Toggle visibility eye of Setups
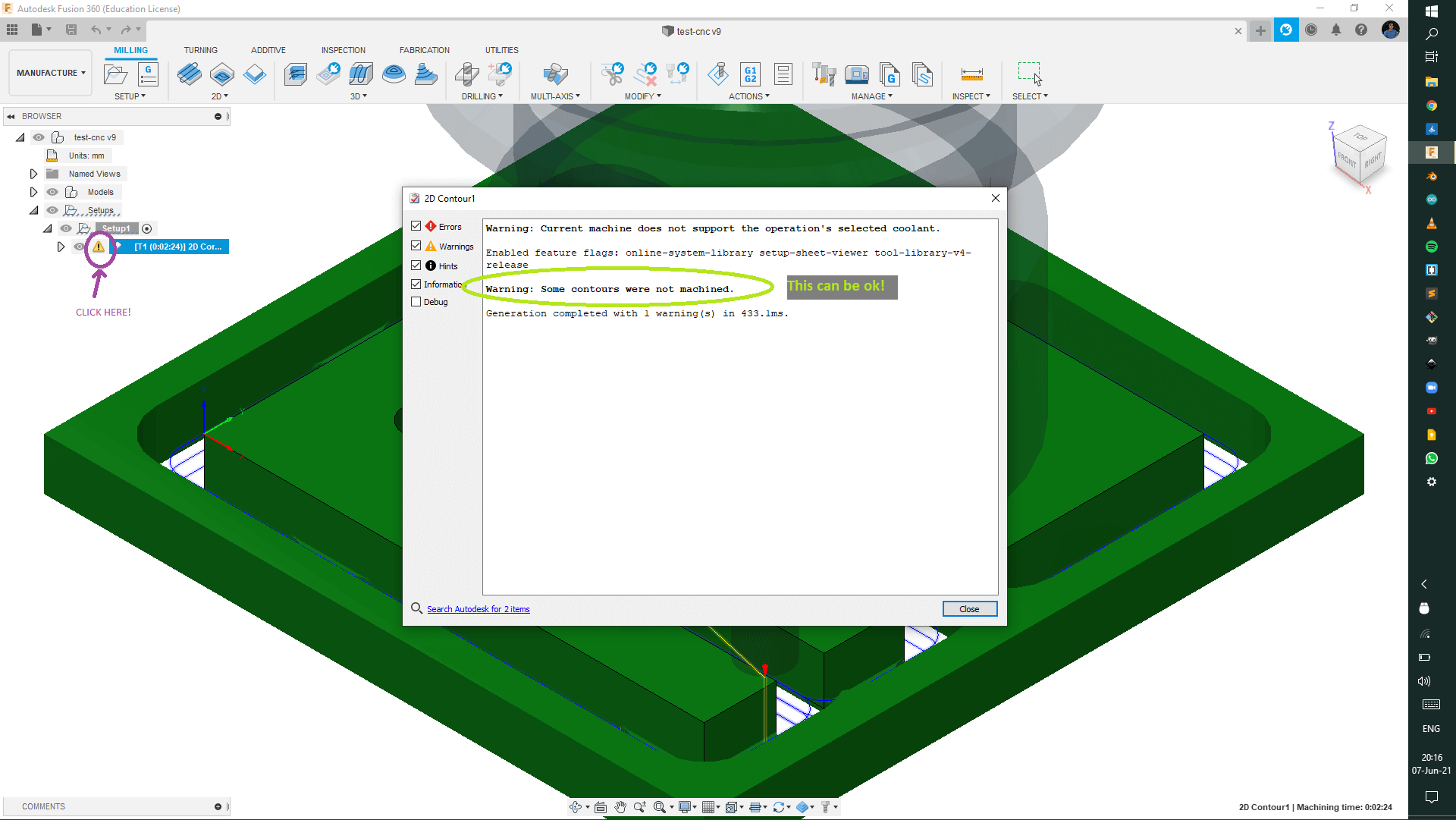The width and height of the screenshot is (1456, 820). click(x=52, y=210)
